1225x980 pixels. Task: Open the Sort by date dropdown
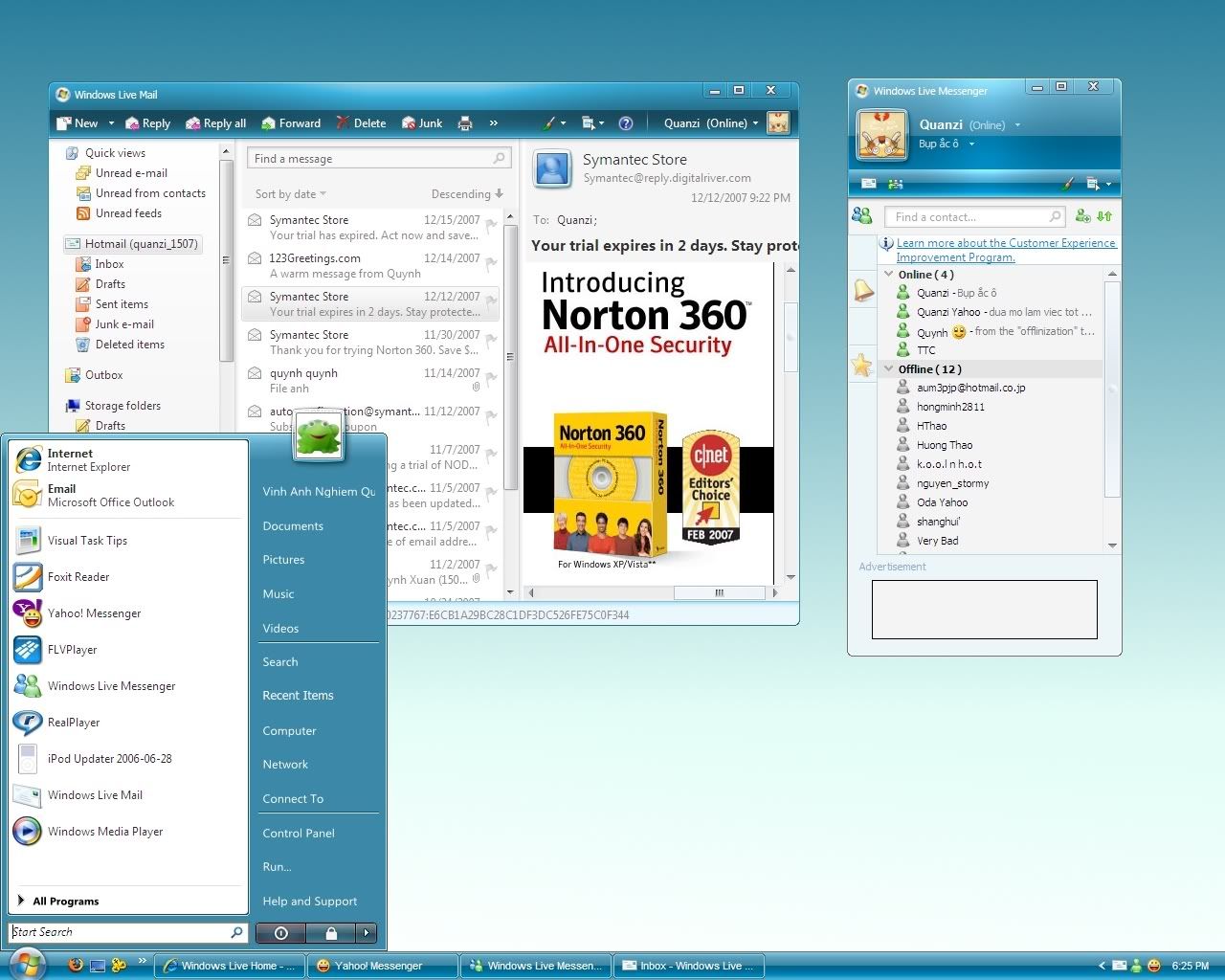pos(291,194)
